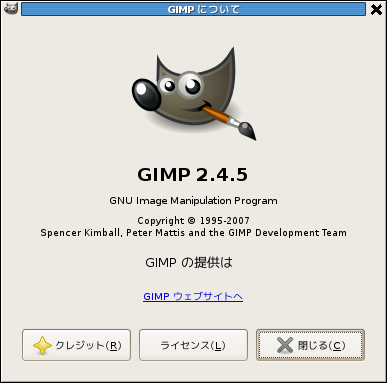Image resolution: width=387 pixels, height=383 pixels.
Task: Click the 閉じる(C) close button
Action: (x=310, y=345)
